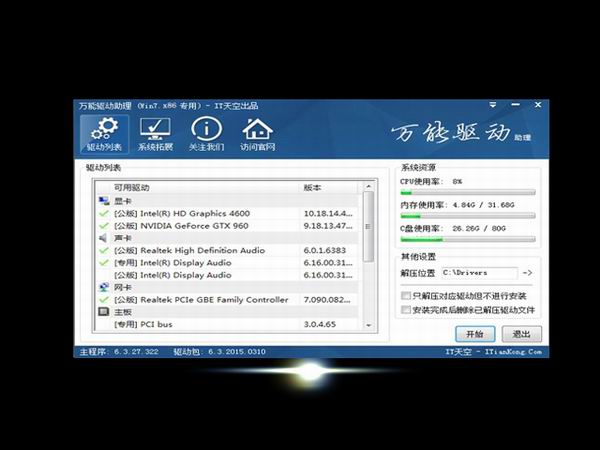This screenshot has width=600, height=450.
Task: Click the CPU使用率 progress bar
Action: 468,193
